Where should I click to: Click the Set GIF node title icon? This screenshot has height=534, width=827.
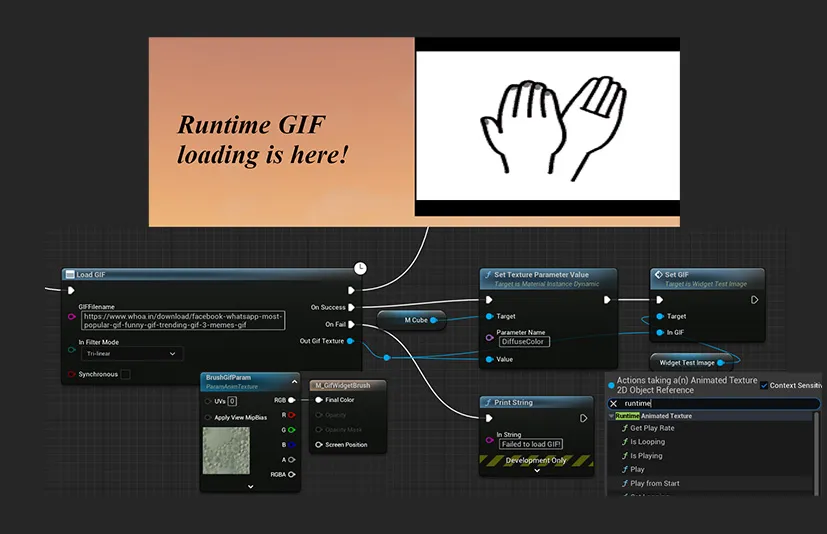tap(658, 274)
